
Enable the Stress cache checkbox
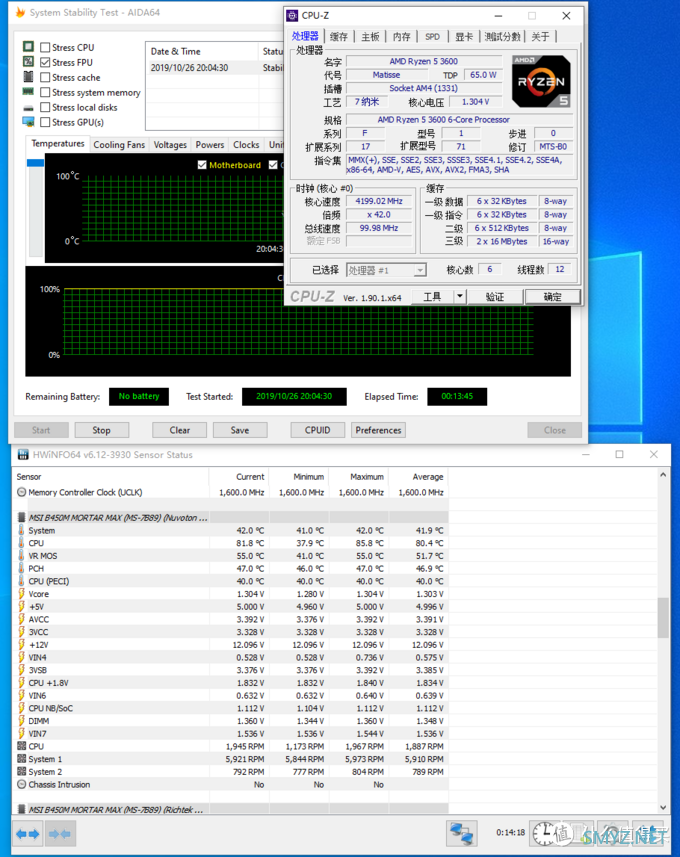coord(45,78)
